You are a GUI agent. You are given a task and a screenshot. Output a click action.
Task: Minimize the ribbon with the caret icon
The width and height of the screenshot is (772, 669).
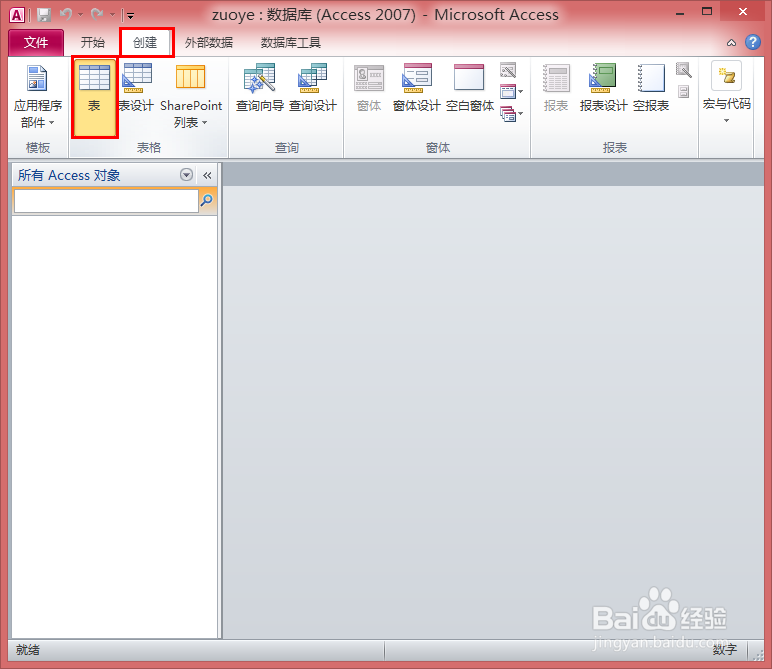point(732,43)
